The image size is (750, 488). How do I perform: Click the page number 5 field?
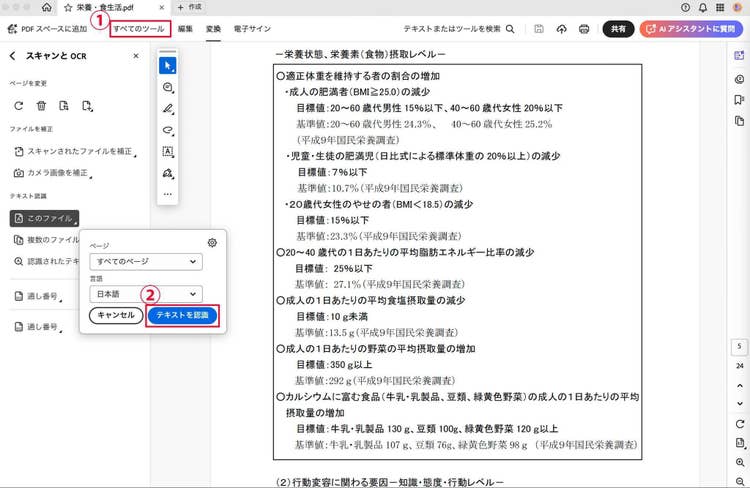pyautogui.click(x=739, y=346)
